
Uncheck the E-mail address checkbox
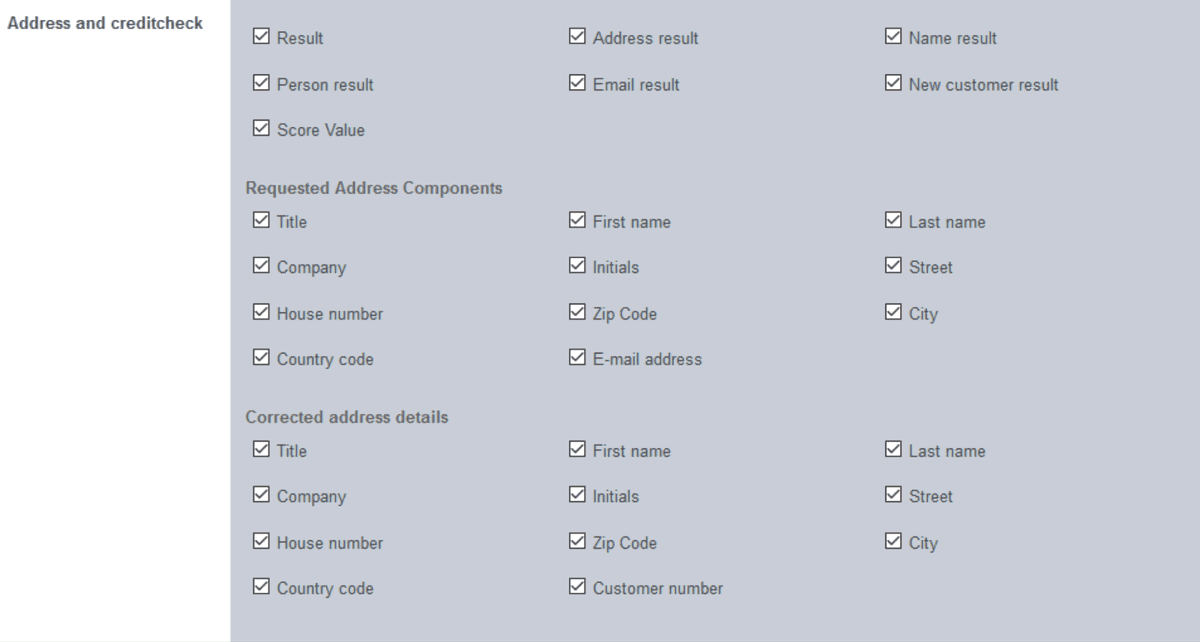click(577, 358)
